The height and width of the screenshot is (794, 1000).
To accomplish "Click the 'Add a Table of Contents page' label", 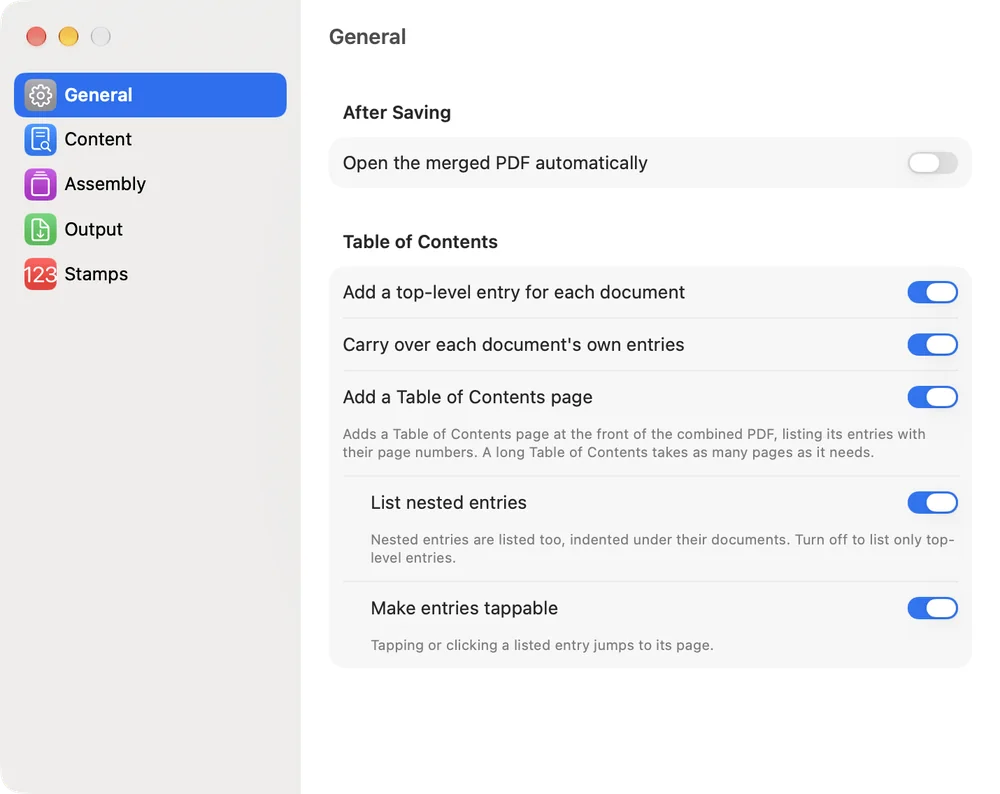I will [467, 397].
